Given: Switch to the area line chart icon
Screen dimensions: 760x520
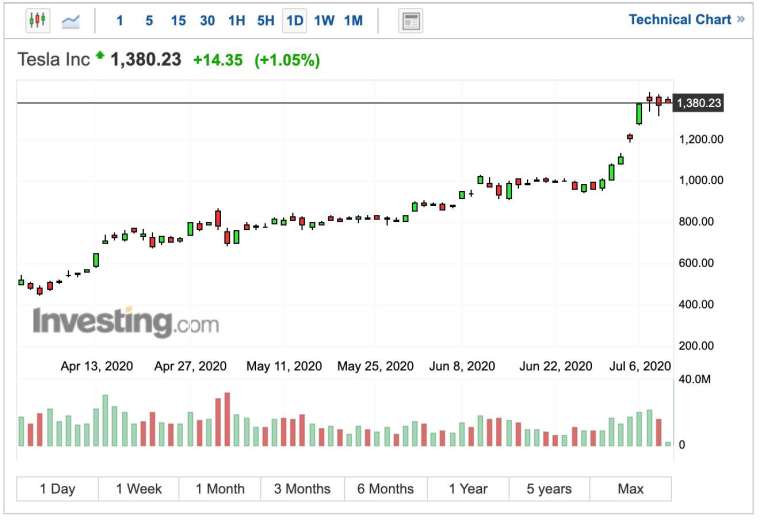Looking at the screenshot, I should point(71,21).
